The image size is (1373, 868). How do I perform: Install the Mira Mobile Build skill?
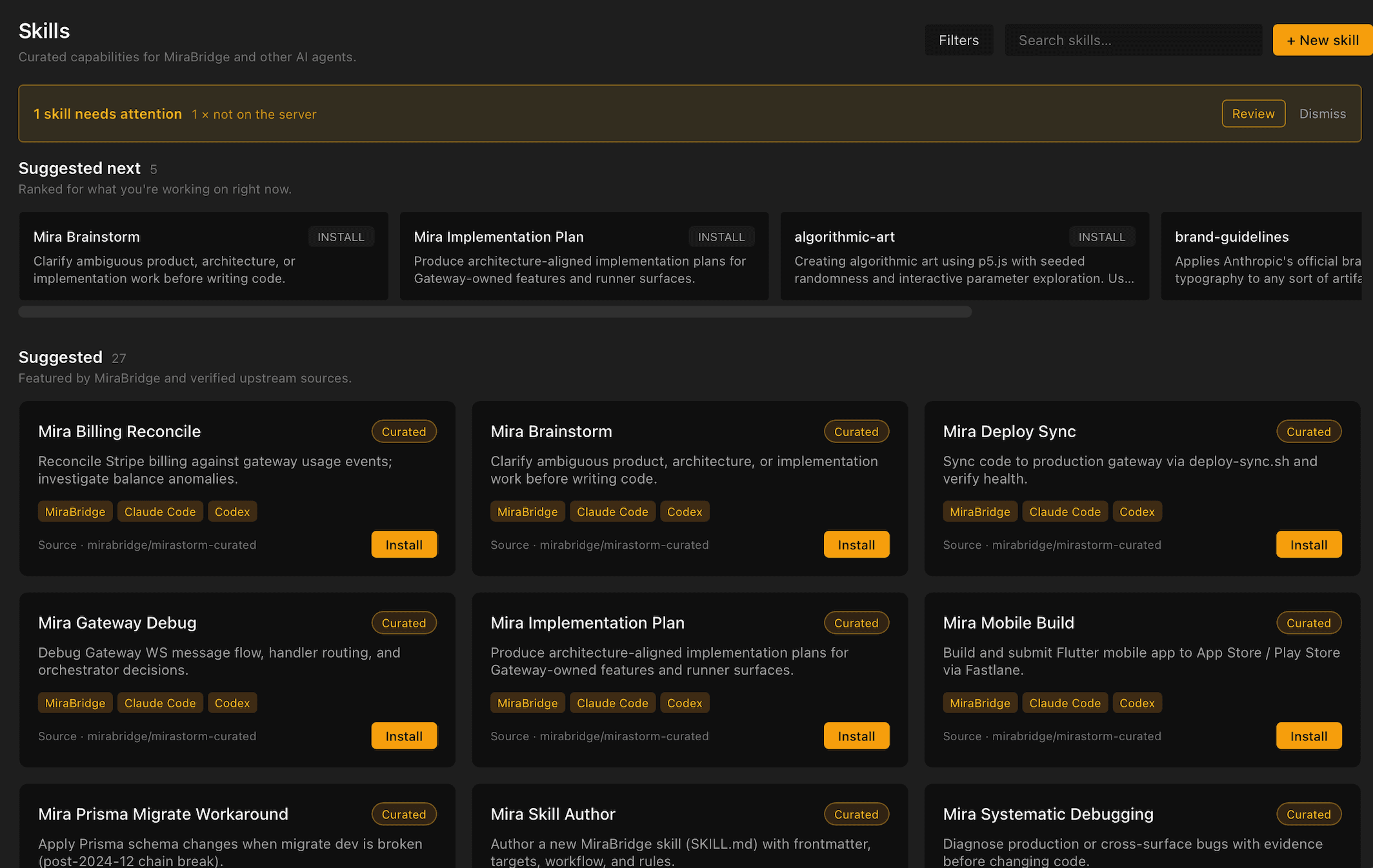click(1308, 736)
